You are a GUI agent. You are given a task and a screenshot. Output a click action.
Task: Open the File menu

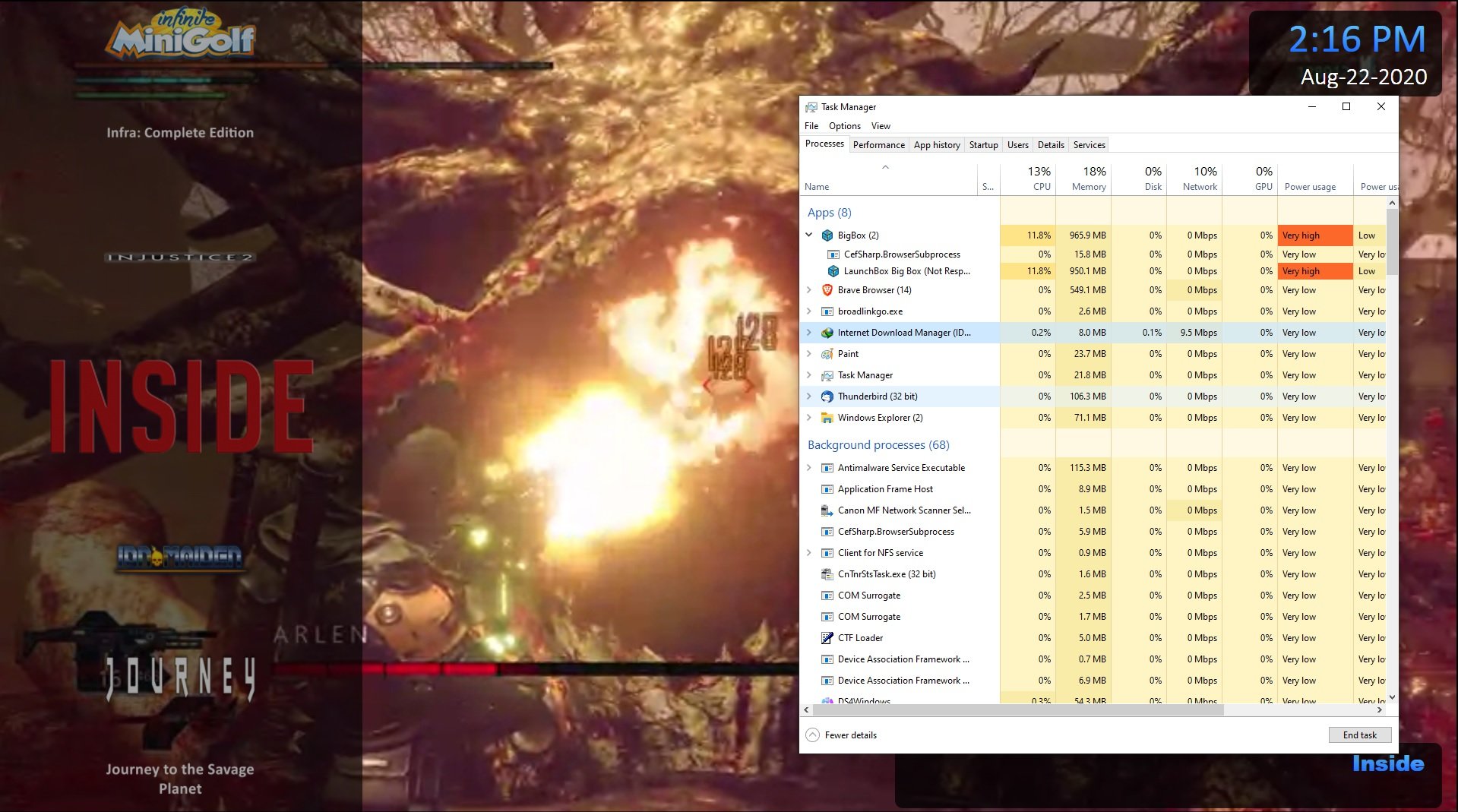click(x=811, y=126)
